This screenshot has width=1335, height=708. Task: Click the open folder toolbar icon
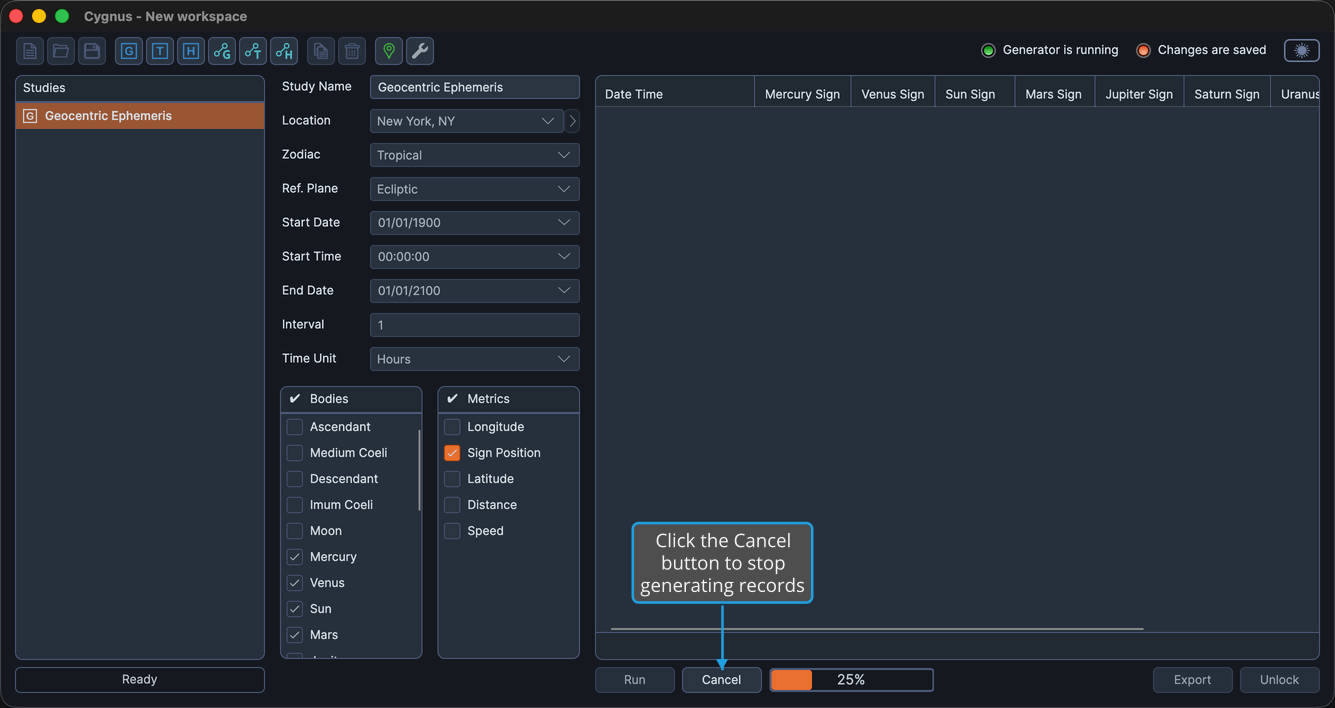(x=61, y=51)
